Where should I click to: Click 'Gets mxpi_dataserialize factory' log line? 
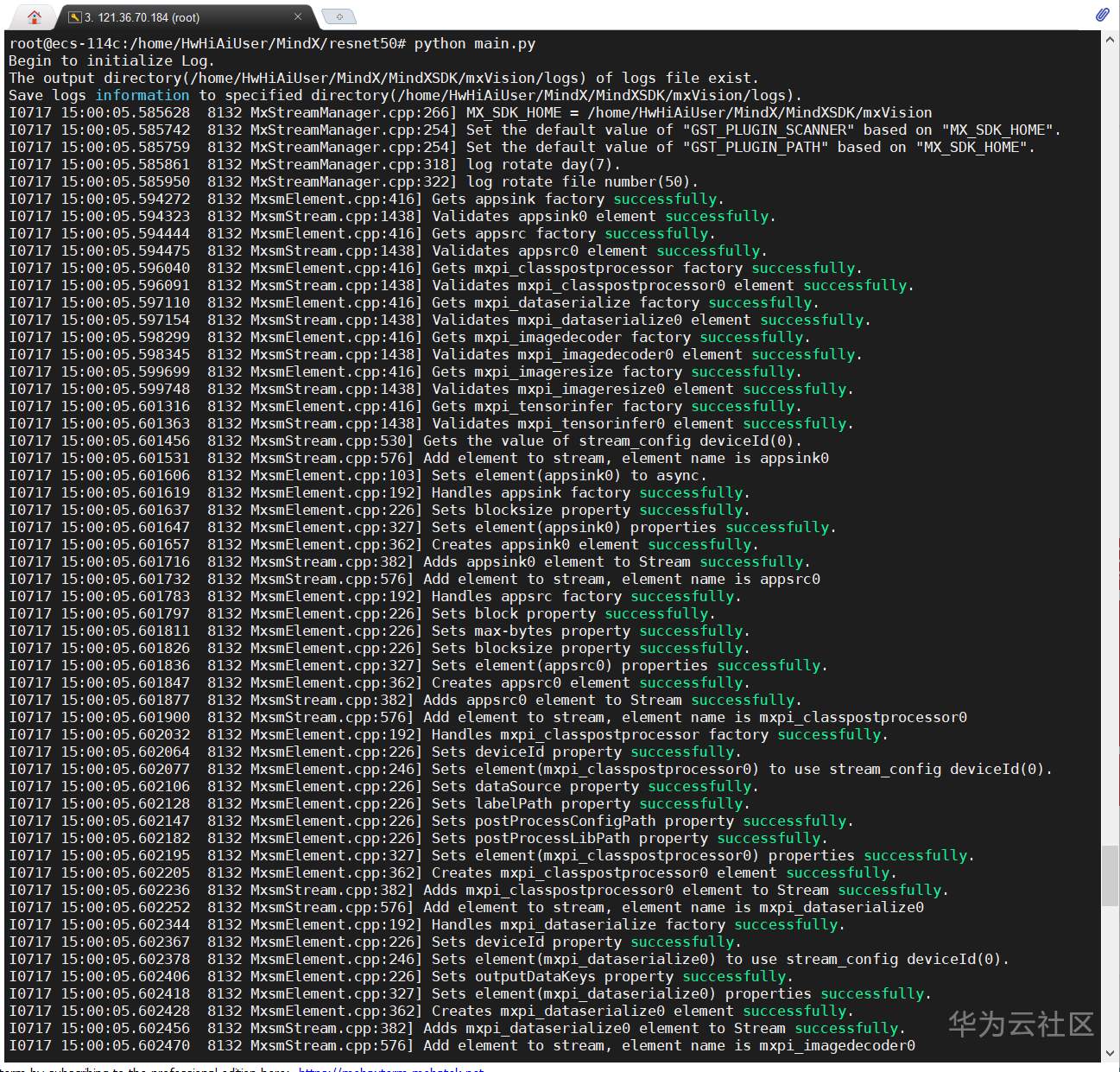[x=414, y=302]
